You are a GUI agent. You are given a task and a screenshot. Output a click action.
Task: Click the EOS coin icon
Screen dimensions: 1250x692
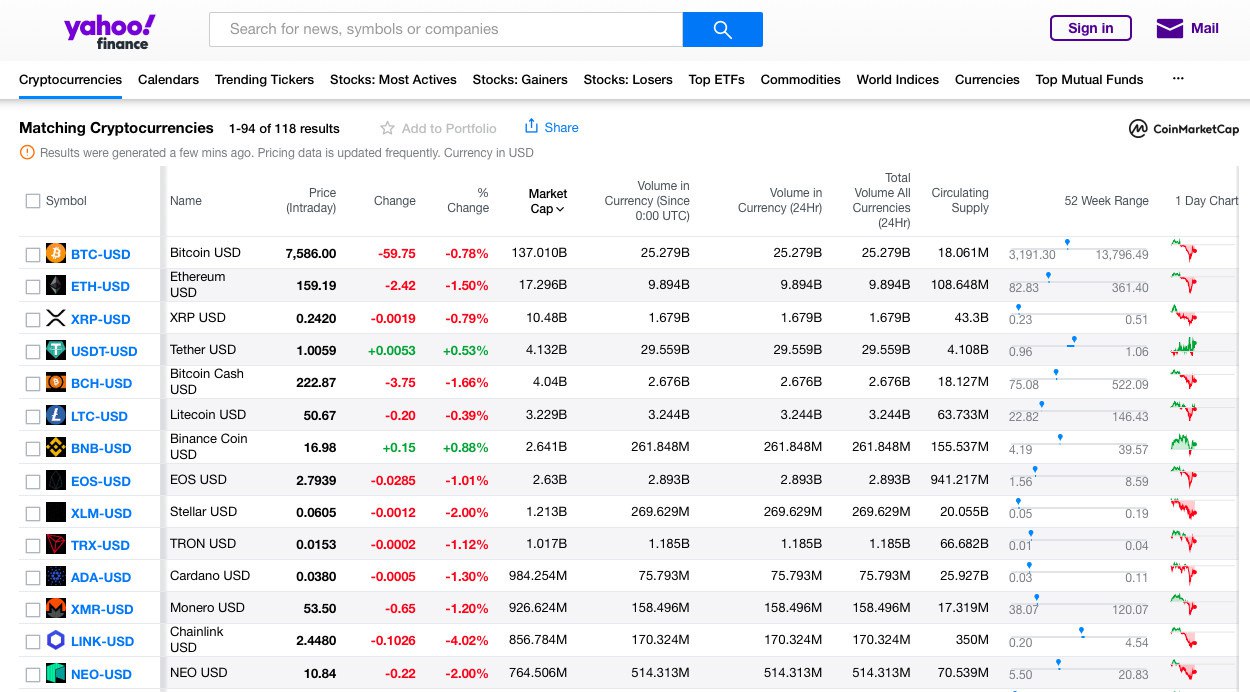click(56, 481)
